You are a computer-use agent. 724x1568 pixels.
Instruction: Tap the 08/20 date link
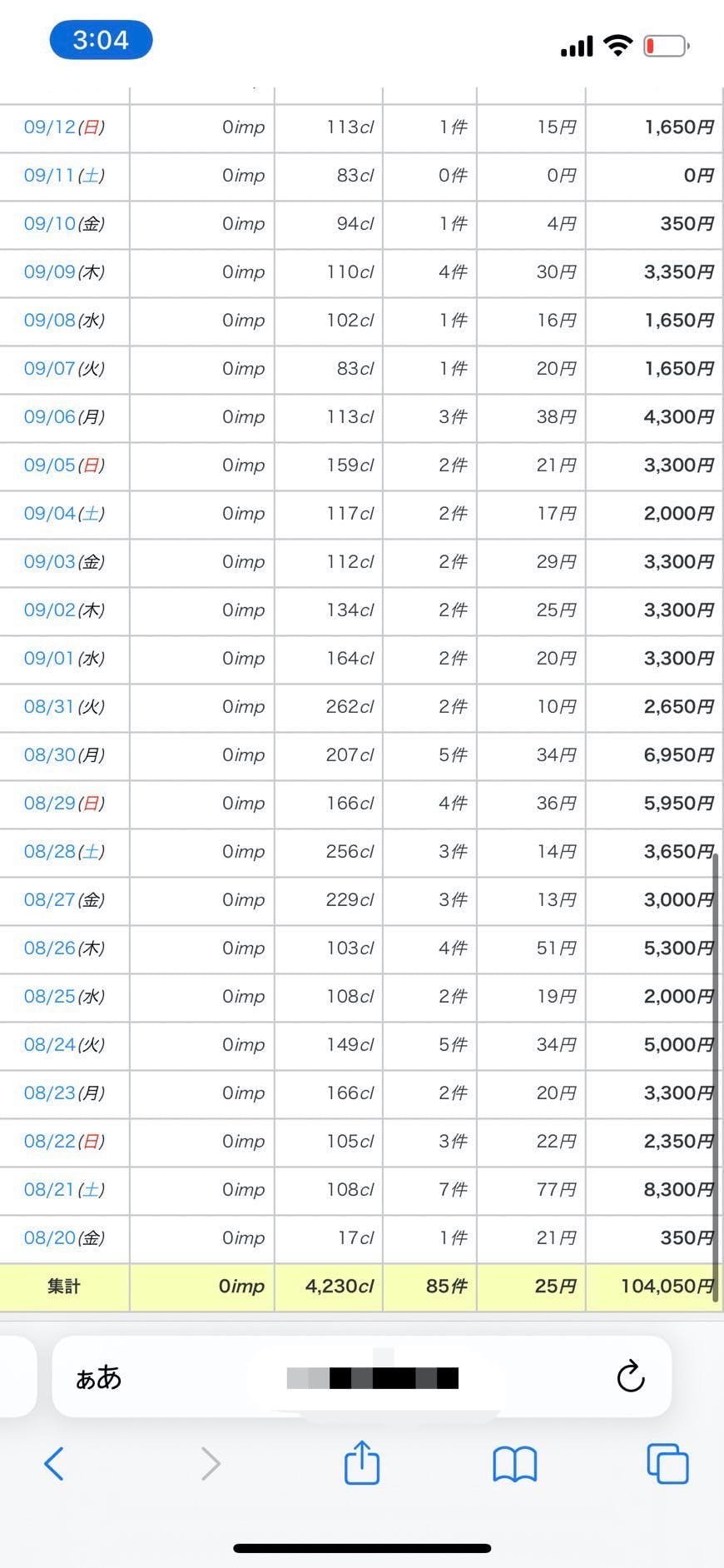pos(50,1238)
